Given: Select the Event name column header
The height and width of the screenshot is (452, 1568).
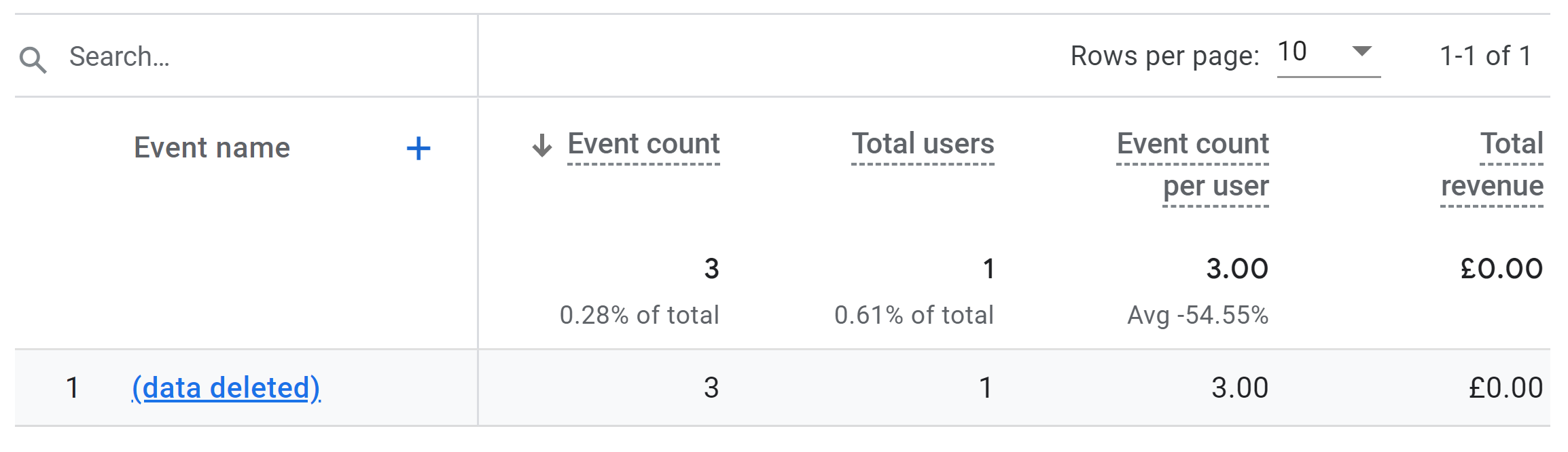Looking at the screenshot, I should (x=213, y=147).
